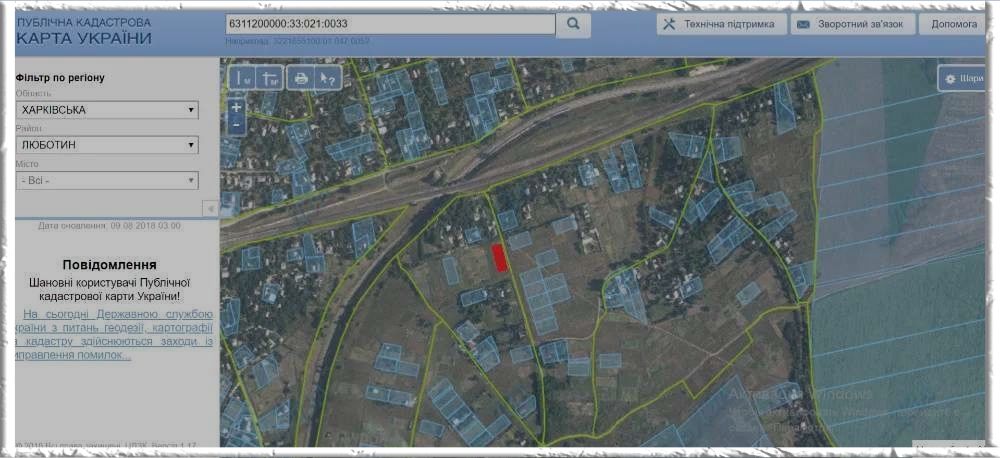
Task: Open the Місто '- Всі -' dropdown
Action: [107, 181]
